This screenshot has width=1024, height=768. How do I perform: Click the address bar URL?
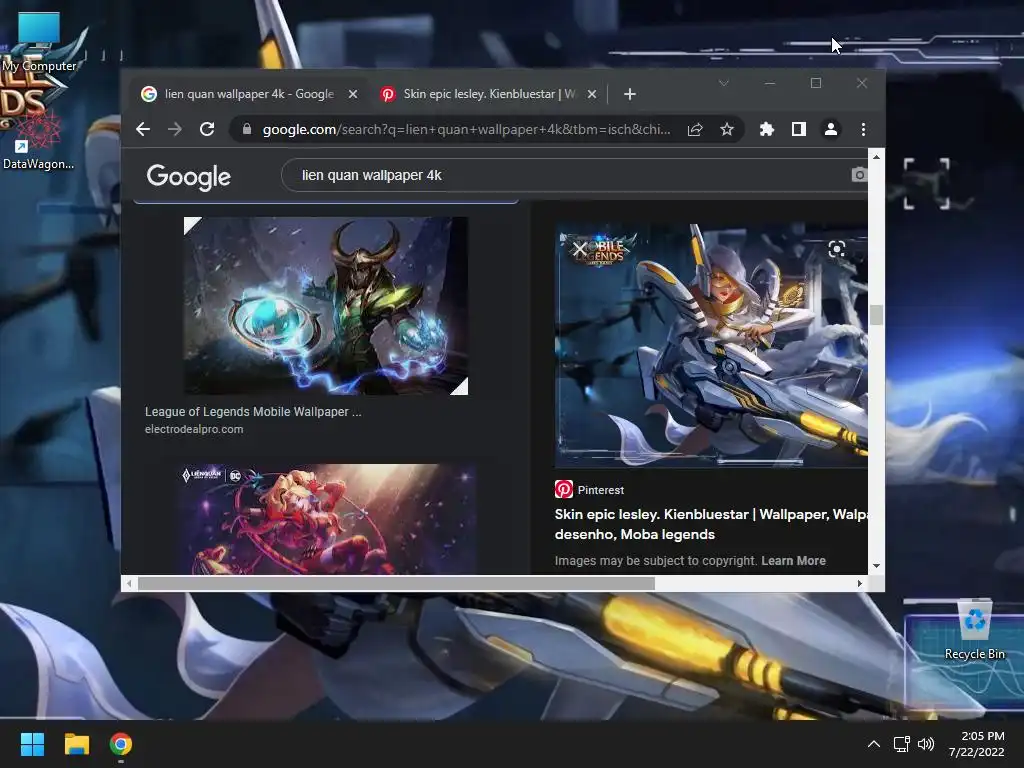tap(466, 129)
